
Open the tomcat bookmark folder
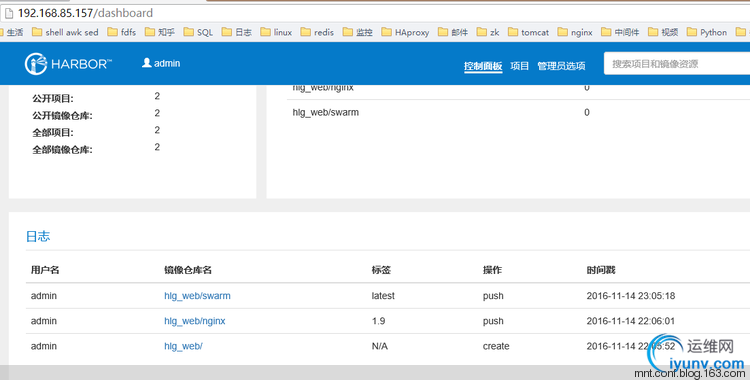pos(529,32)
